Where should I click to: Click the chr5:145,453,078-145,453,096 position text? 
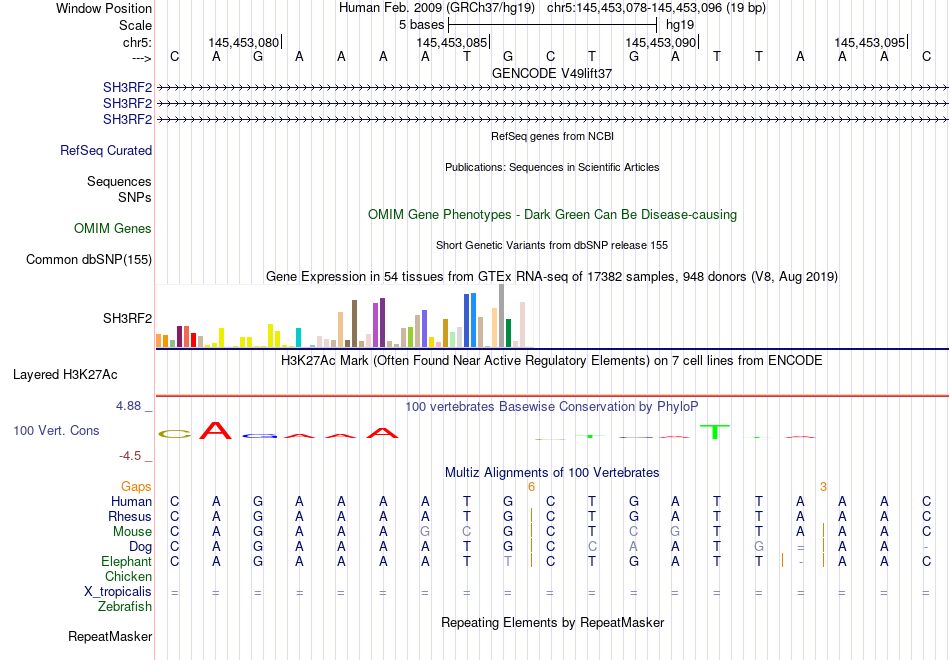click(x=656, y=8)
